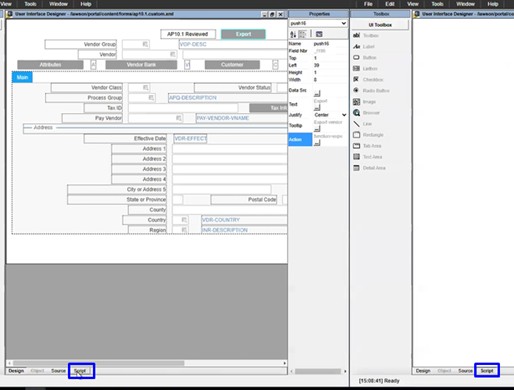Switch properties to categorized view
Image resolution: width=514 pixels, height=390 pixels.
[x=302, y=34]
